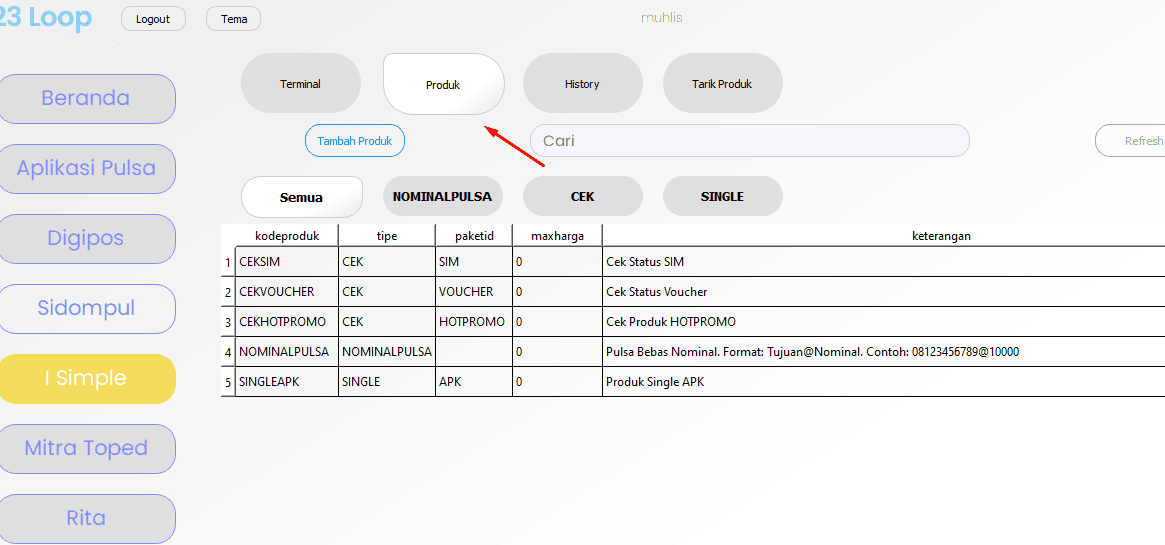The height and width of the screenshot is (545, 1165).
Task: Open Mitra Toped section
Action: (x=86, y=448)
